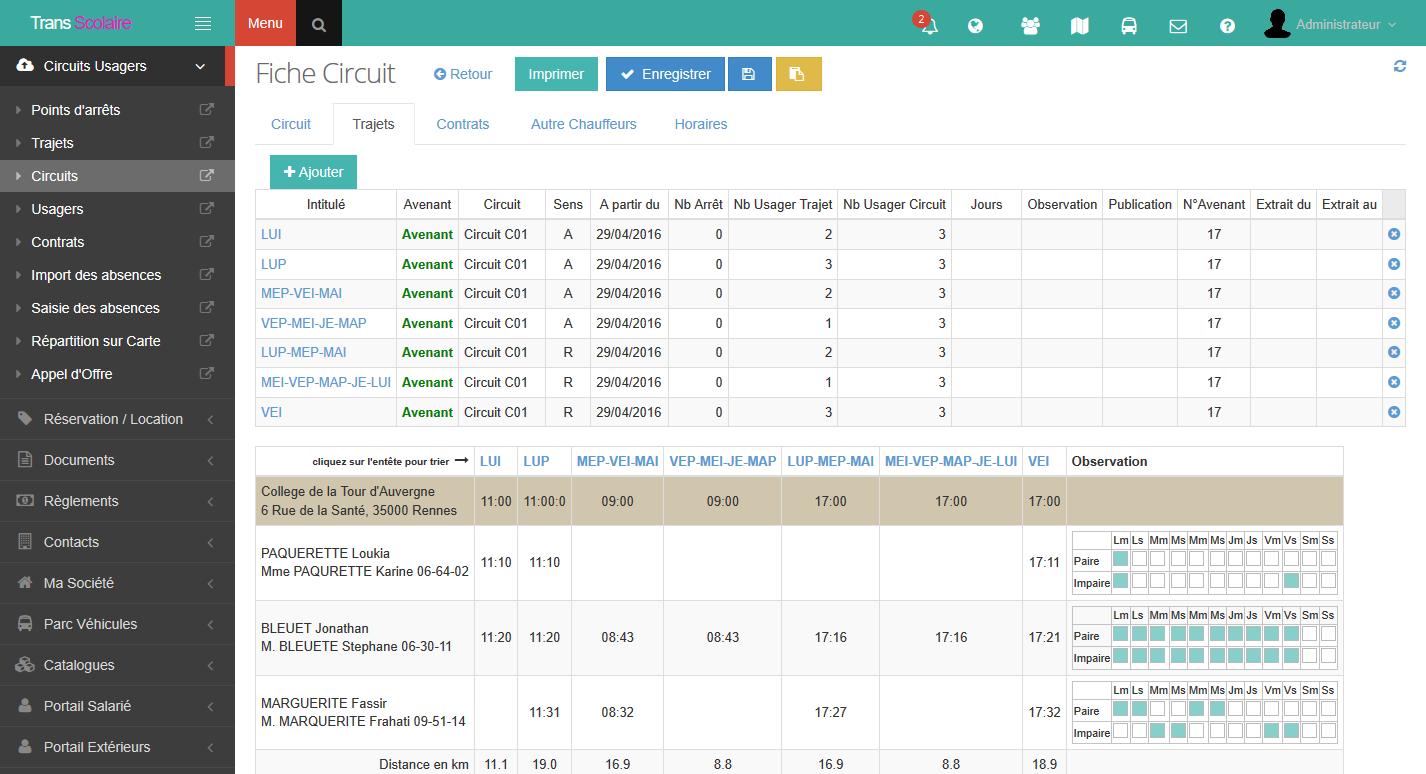
Task: Open the map icon in top bar
Action: (x=1079, y=26)
